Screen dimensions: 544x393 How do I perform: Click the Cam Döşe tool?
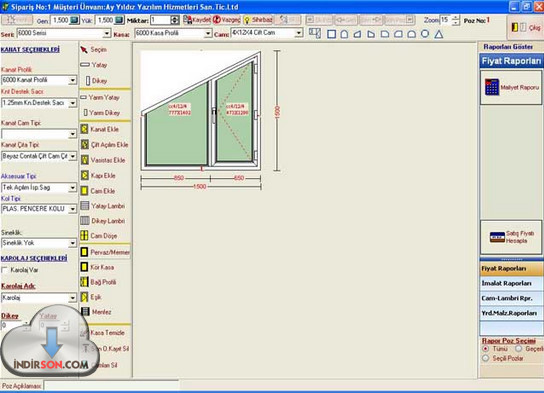(x=99, y=236)
